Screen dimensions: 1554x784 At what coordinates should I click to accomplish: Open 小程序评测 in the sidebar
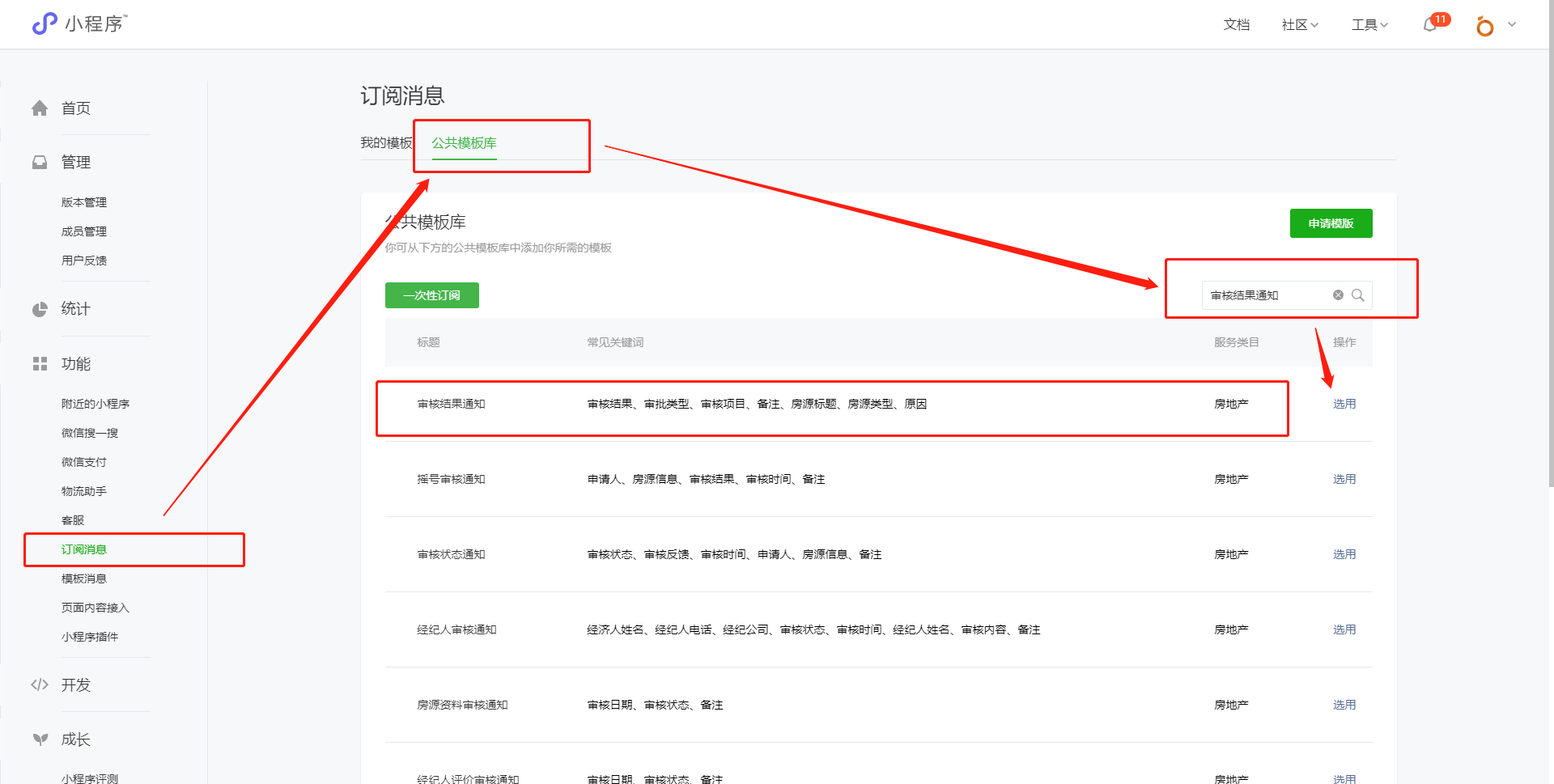90,778
